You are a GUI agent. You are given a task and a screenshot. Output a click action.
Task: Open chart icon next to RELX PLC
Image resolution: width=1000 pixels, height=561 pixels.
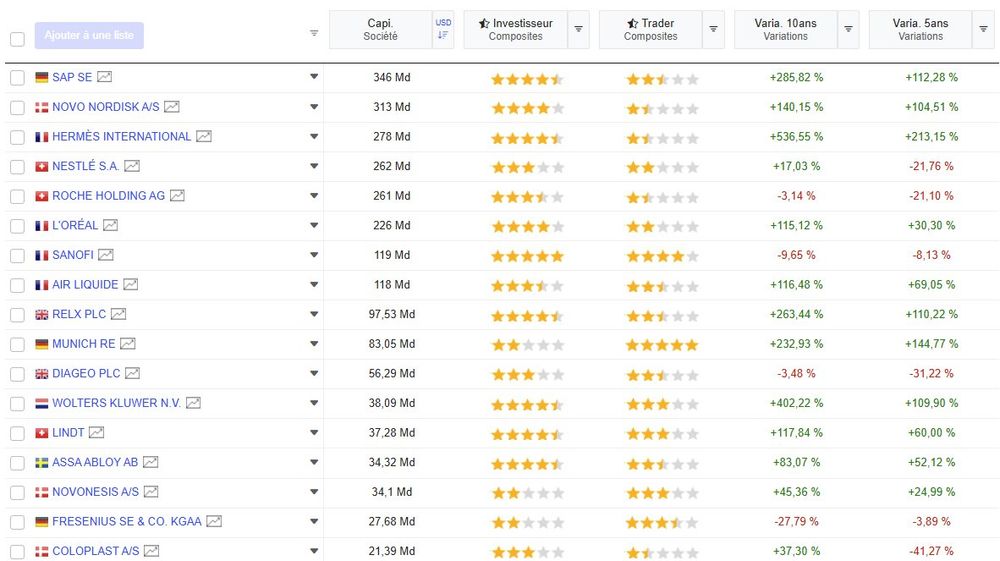click(119, 314)
